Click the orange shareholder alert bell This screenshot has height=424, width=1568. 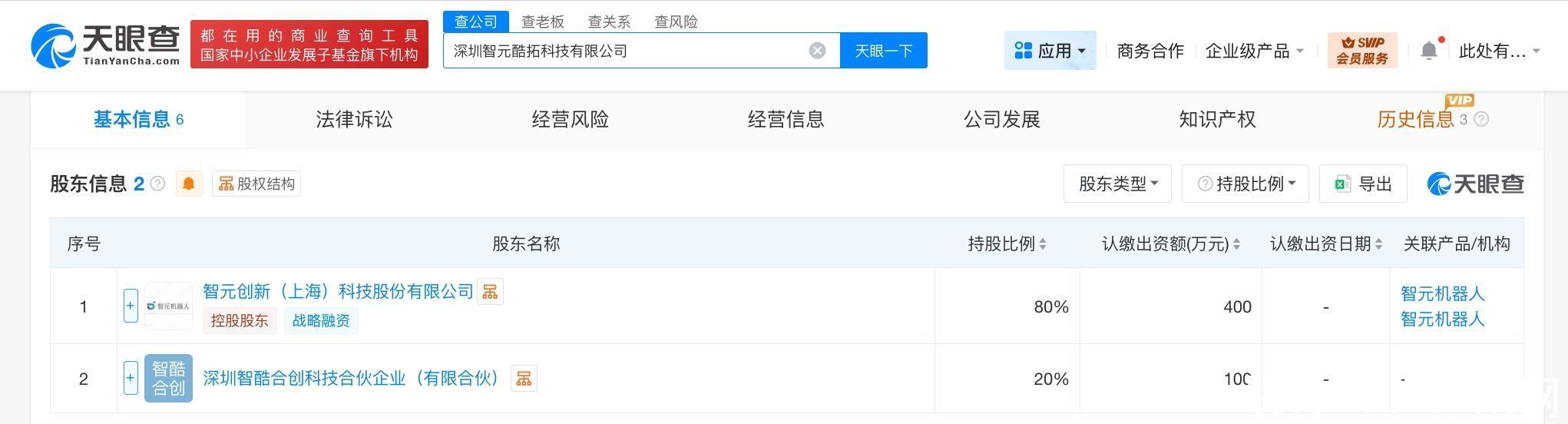point(188,184)
